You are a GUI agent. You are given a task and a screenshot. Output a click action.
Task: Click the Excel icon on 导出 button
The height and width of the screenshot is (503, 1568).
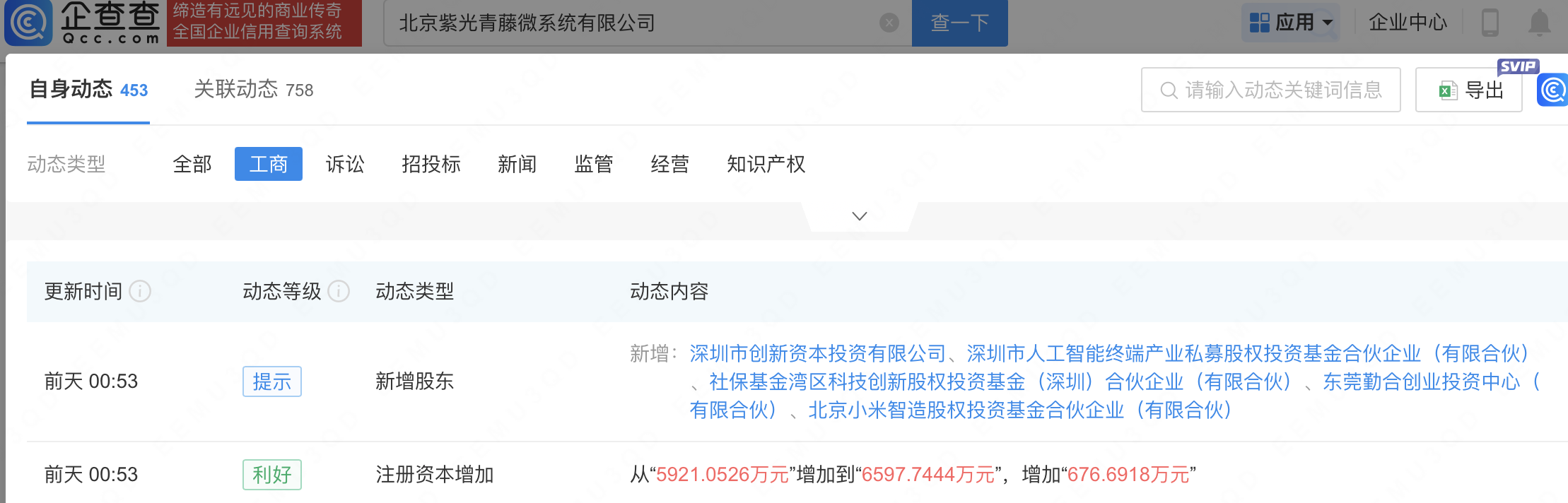coord(1448,90)
